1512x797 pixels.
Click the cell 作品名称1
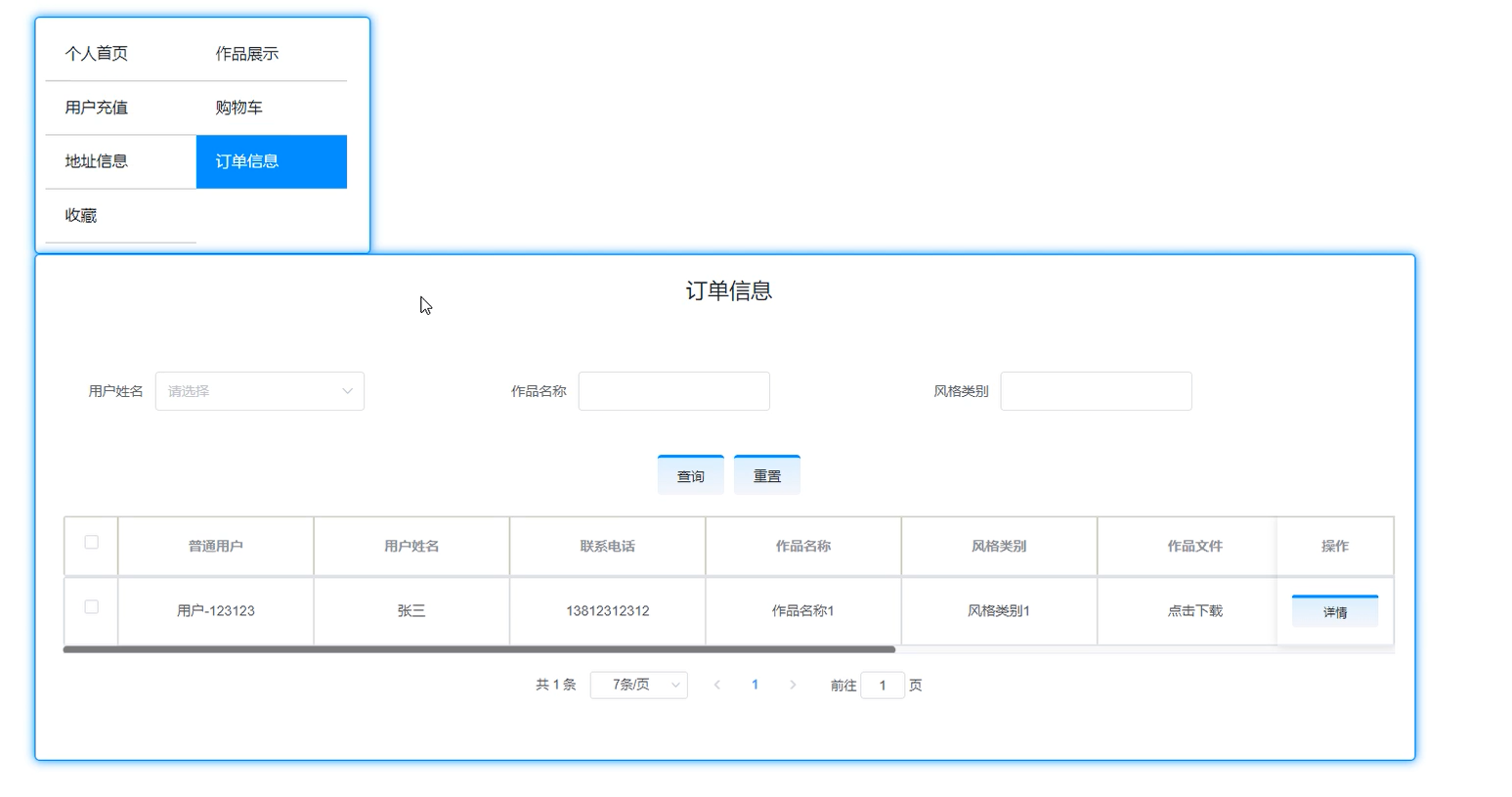tap(803, 611)
